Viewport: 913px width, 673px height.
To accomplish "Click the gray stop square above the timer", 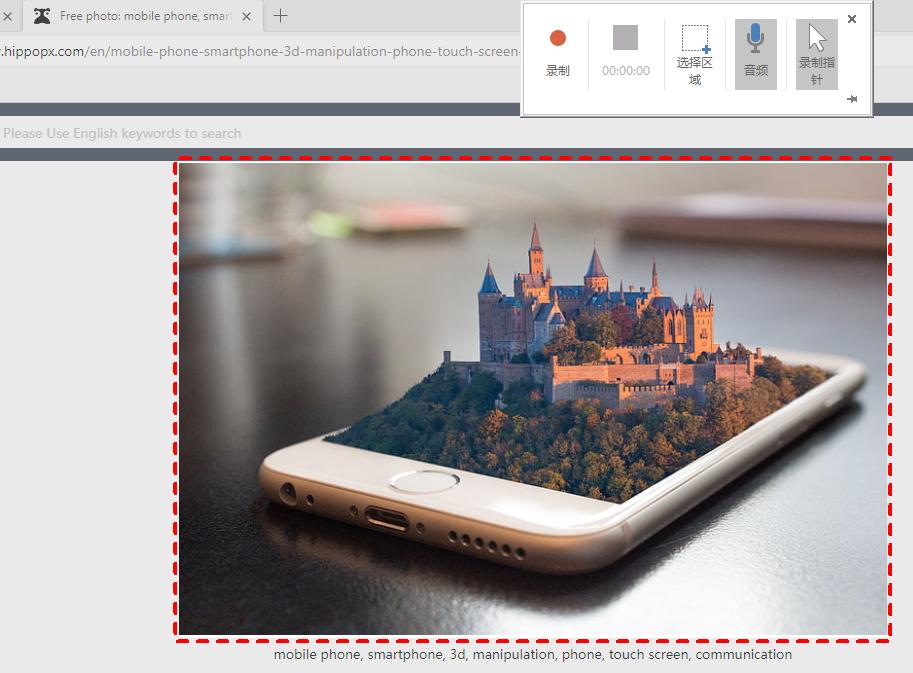I will [x=625, y=38].
